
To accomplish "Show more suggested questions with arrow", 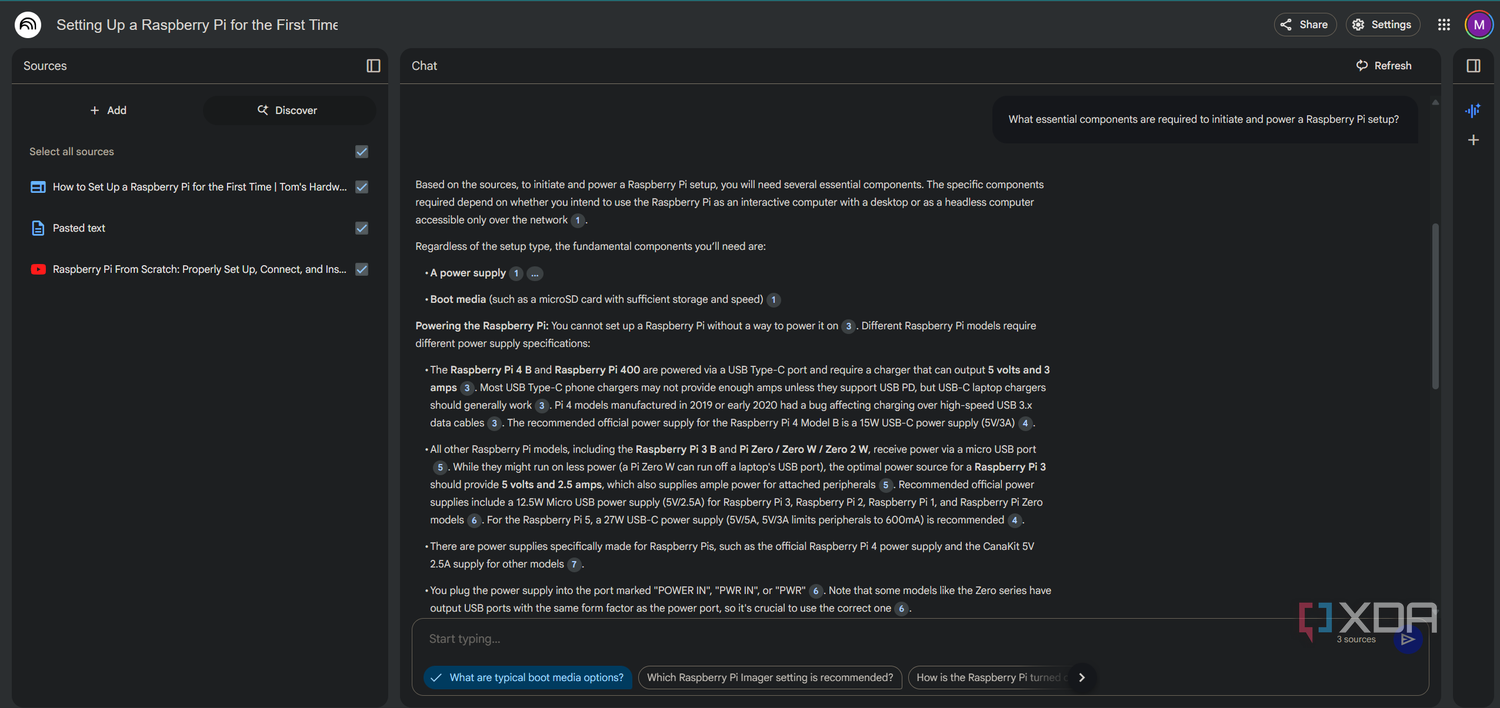I will click(1081, 677).
